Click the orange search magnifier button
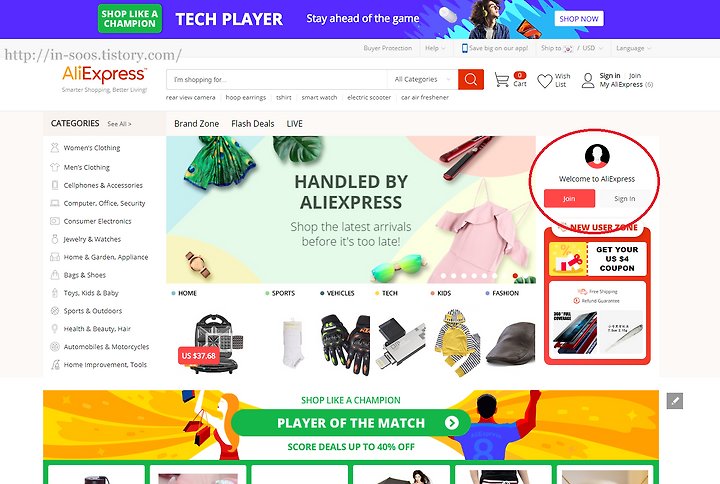 471,79
